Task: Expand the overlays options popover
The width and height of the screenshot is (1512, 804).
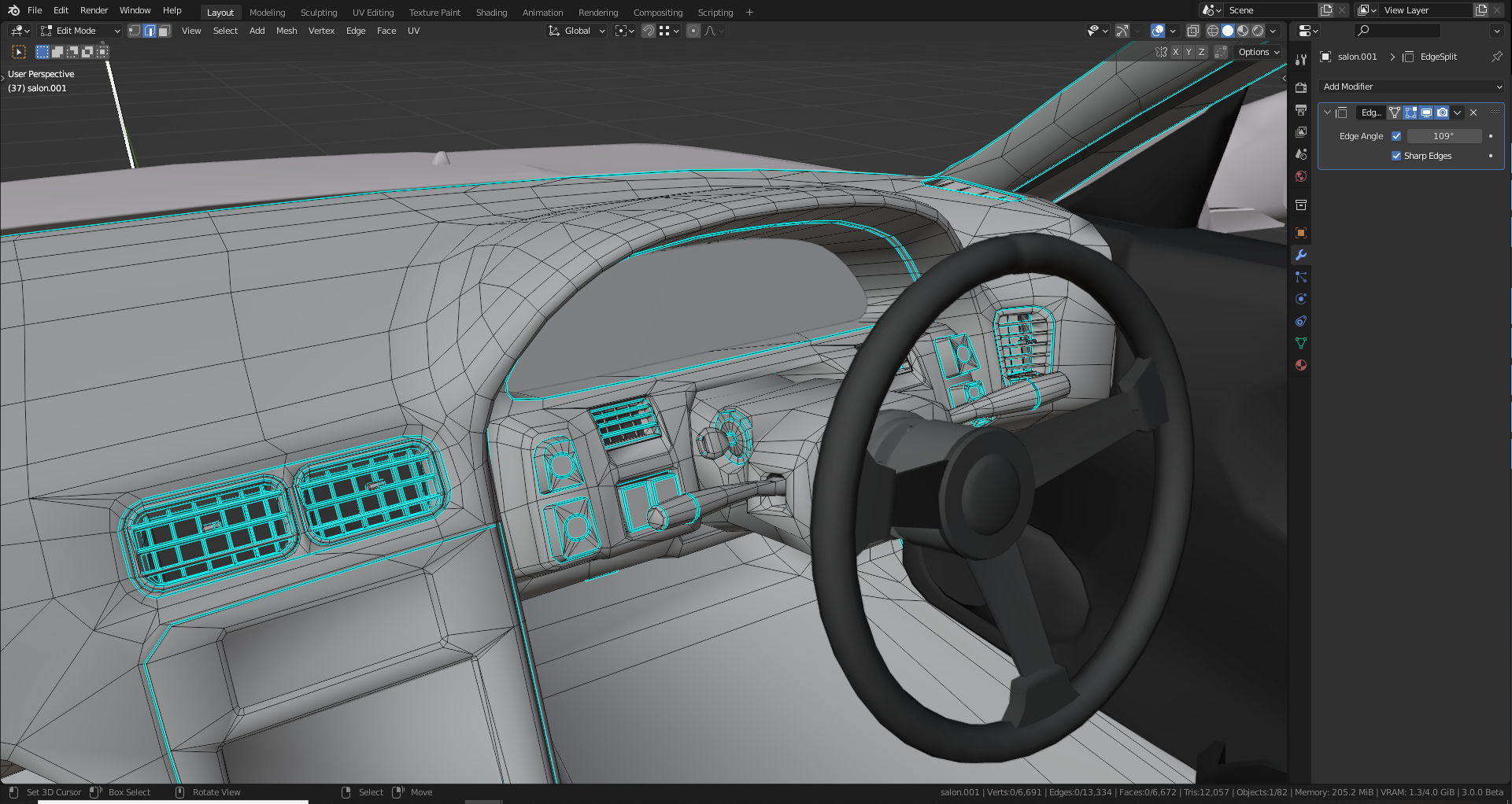Action: [x=1173, y=31]
